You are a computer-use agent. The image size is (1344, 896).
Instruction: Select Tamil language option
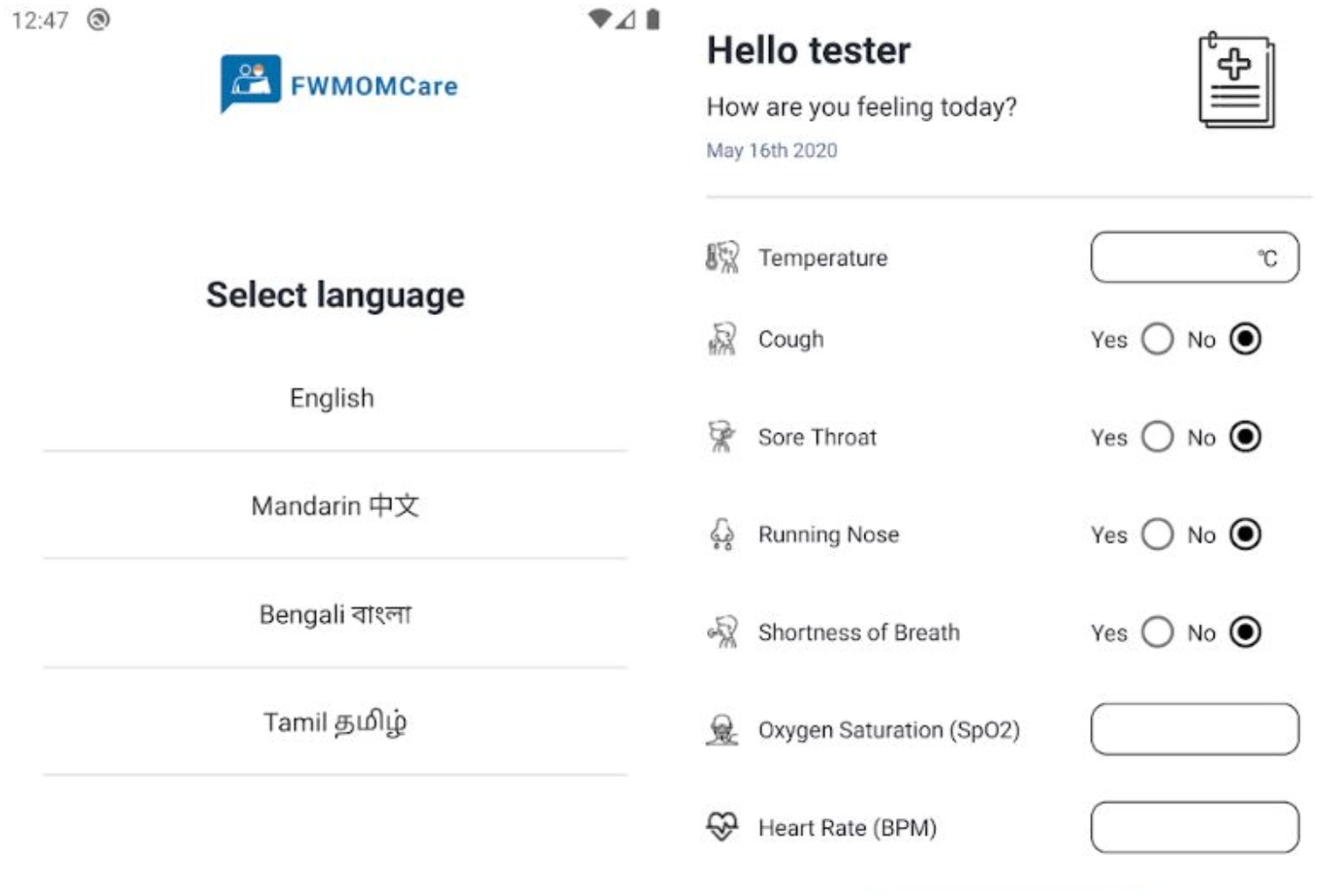[x=334, y=723]
